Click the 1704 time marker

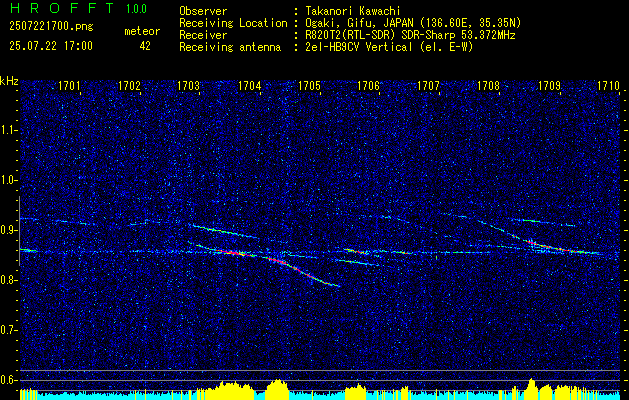click(x=250, y=86)
